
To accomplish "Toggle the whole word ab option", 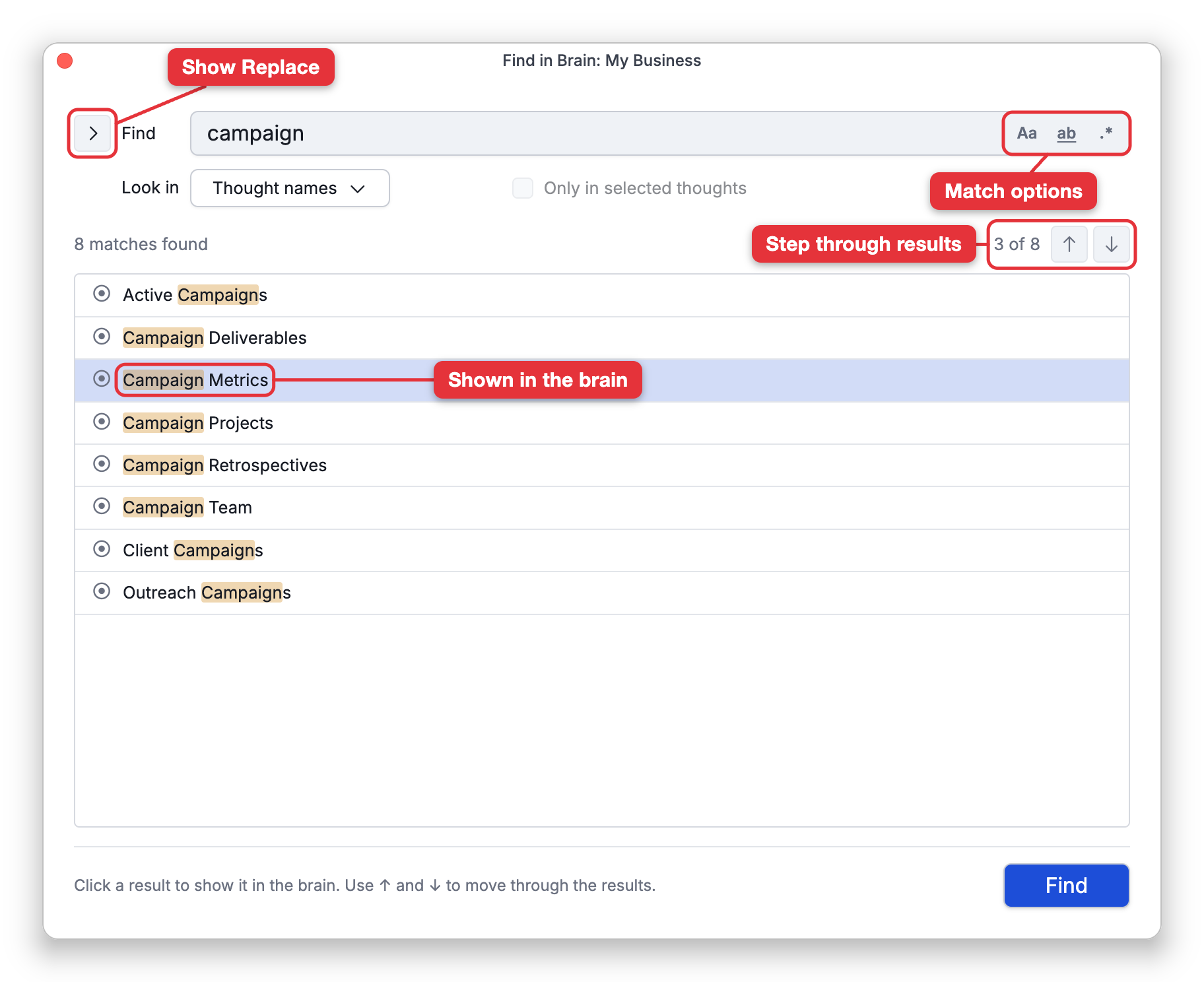I will point(1066,133).
